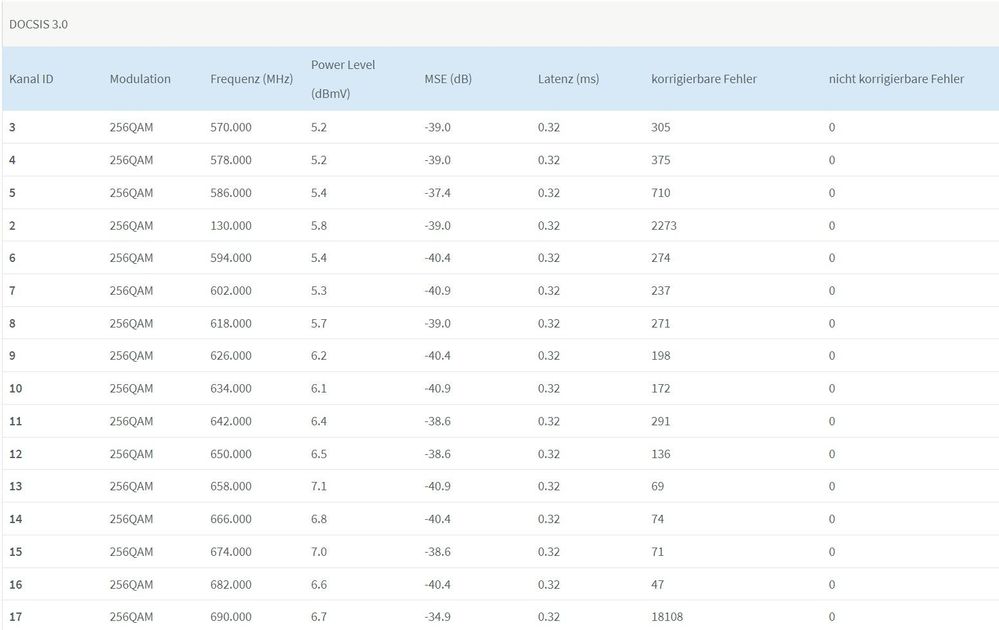Select the 130.000 frequency value
The image size is (999, 630).
point(231,226)
